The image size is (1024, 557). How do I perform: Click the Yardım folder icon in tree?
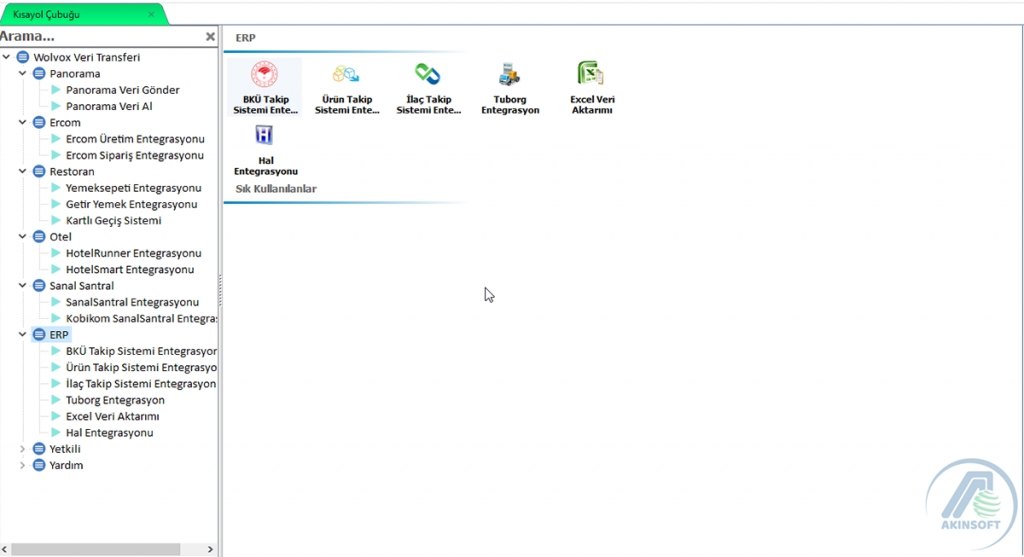39,466
